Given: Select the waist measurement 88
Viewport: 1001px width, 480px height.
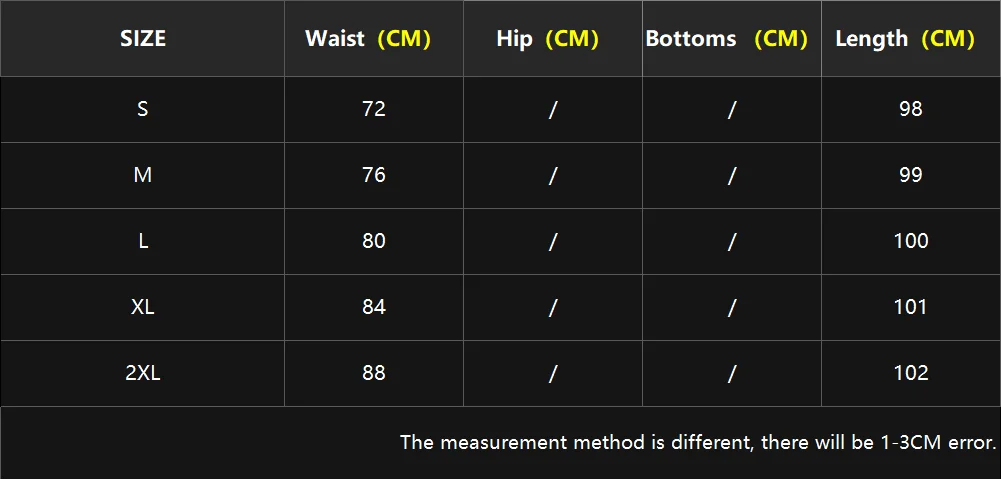Looking at the screenshot, I should [374, 373].
